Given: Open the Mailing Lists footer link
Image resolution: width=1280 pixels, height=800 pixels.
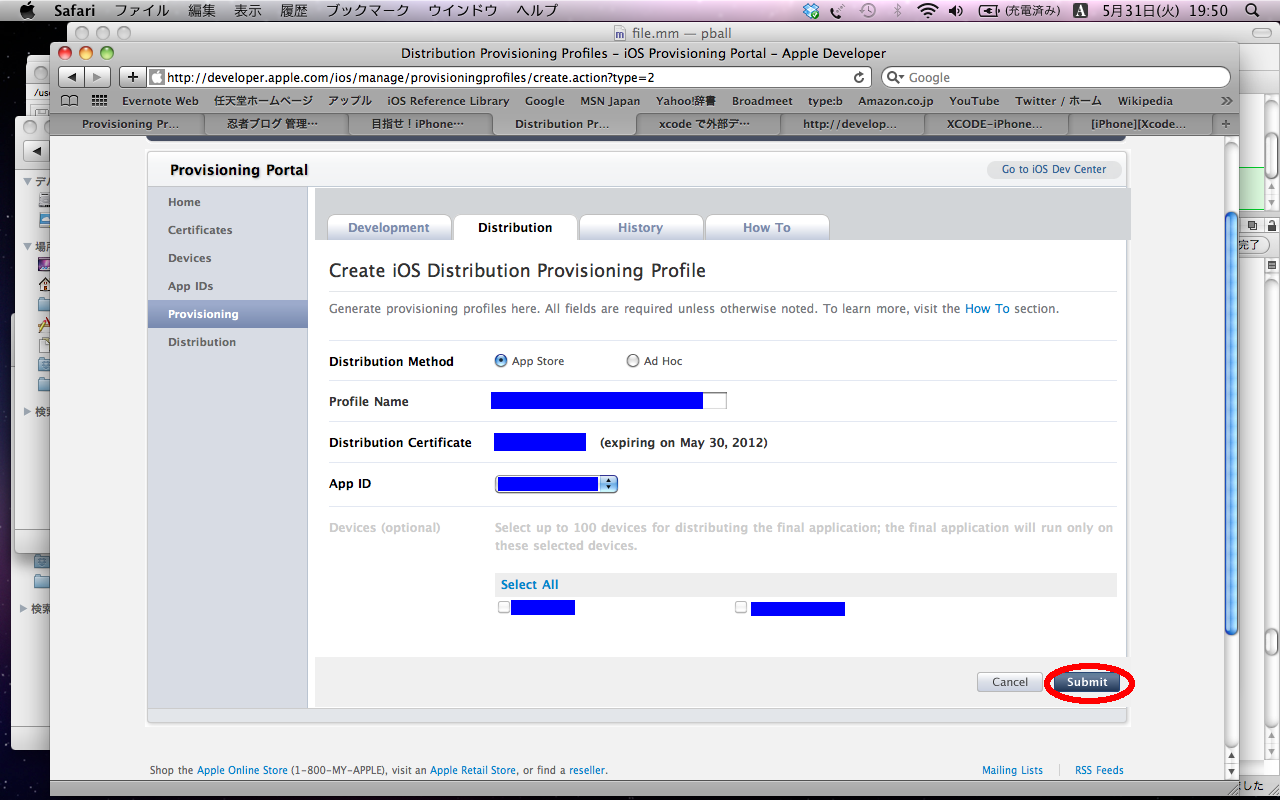Looking at the screenshot, I should [x=1012, y=771].
